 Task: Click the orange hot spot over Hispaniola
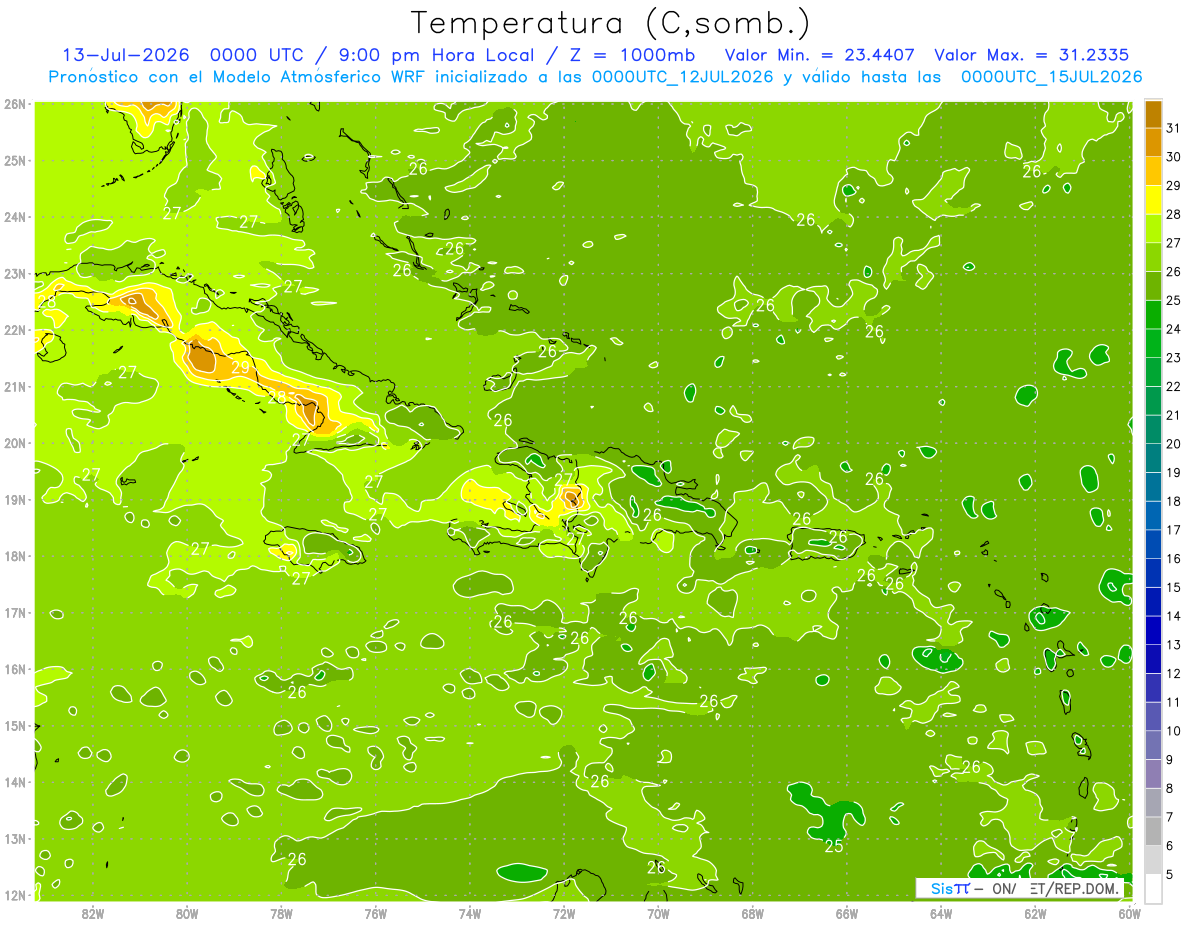[571, 497]
